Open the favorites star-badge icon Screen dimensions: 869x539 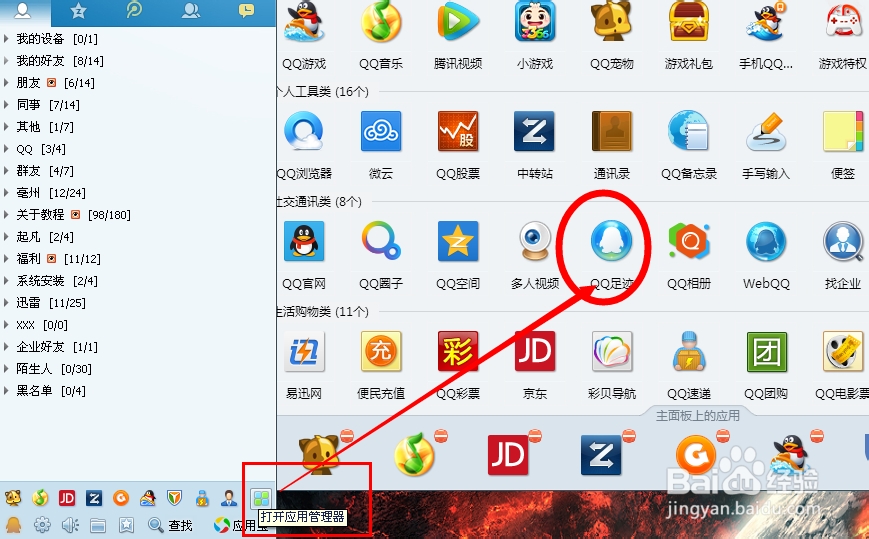point(126,525)
